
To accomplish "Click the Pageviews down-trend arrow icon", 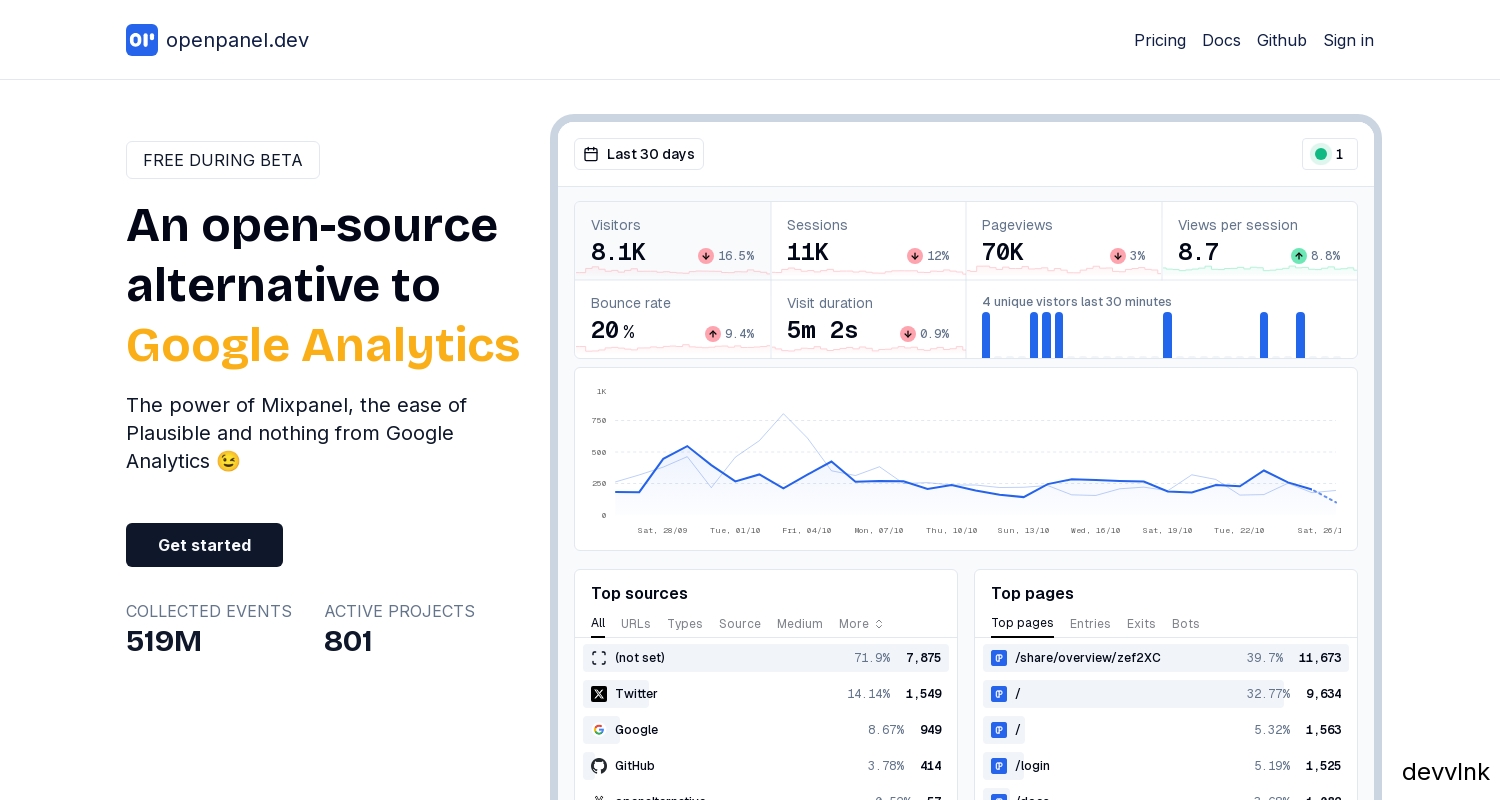I will pos(1118,256).
